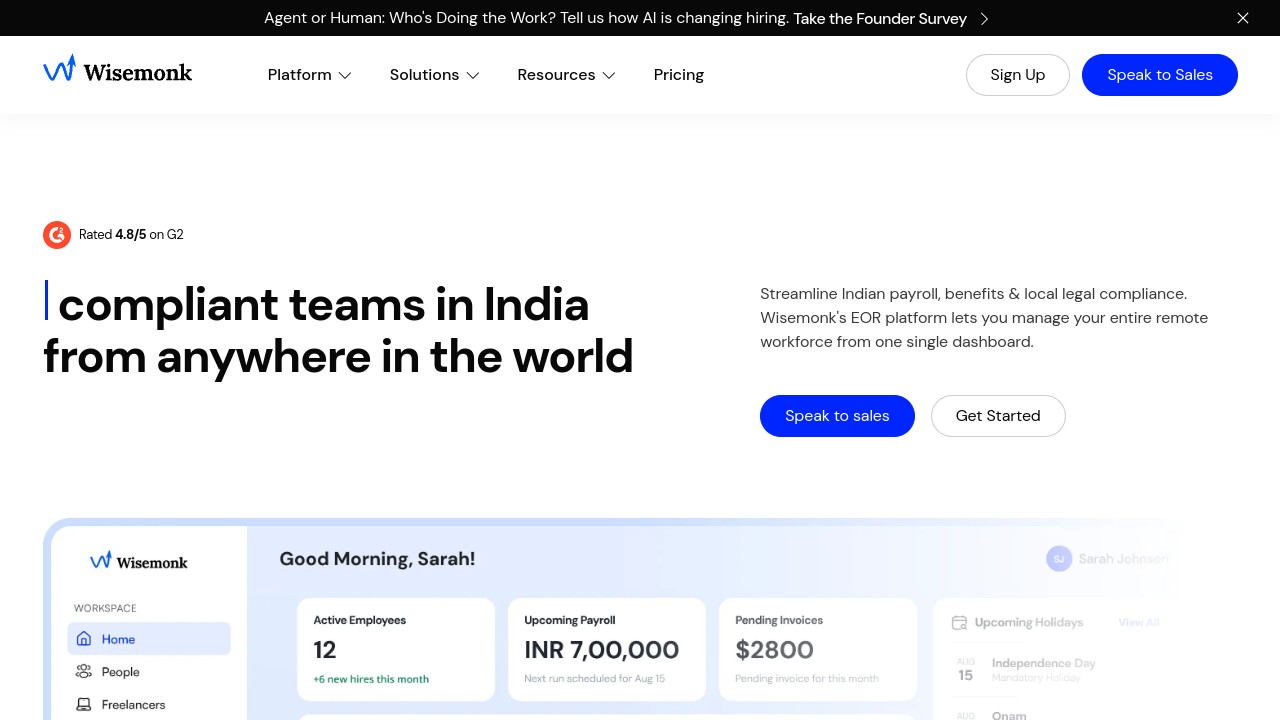1280x720 pixels.
Task: Click the Wisemonk logo in header
Action: [x=117, y=69]
